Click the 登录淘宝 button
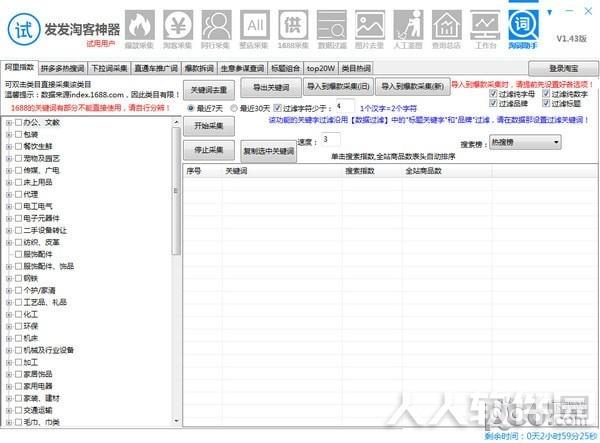 (563, 69)
